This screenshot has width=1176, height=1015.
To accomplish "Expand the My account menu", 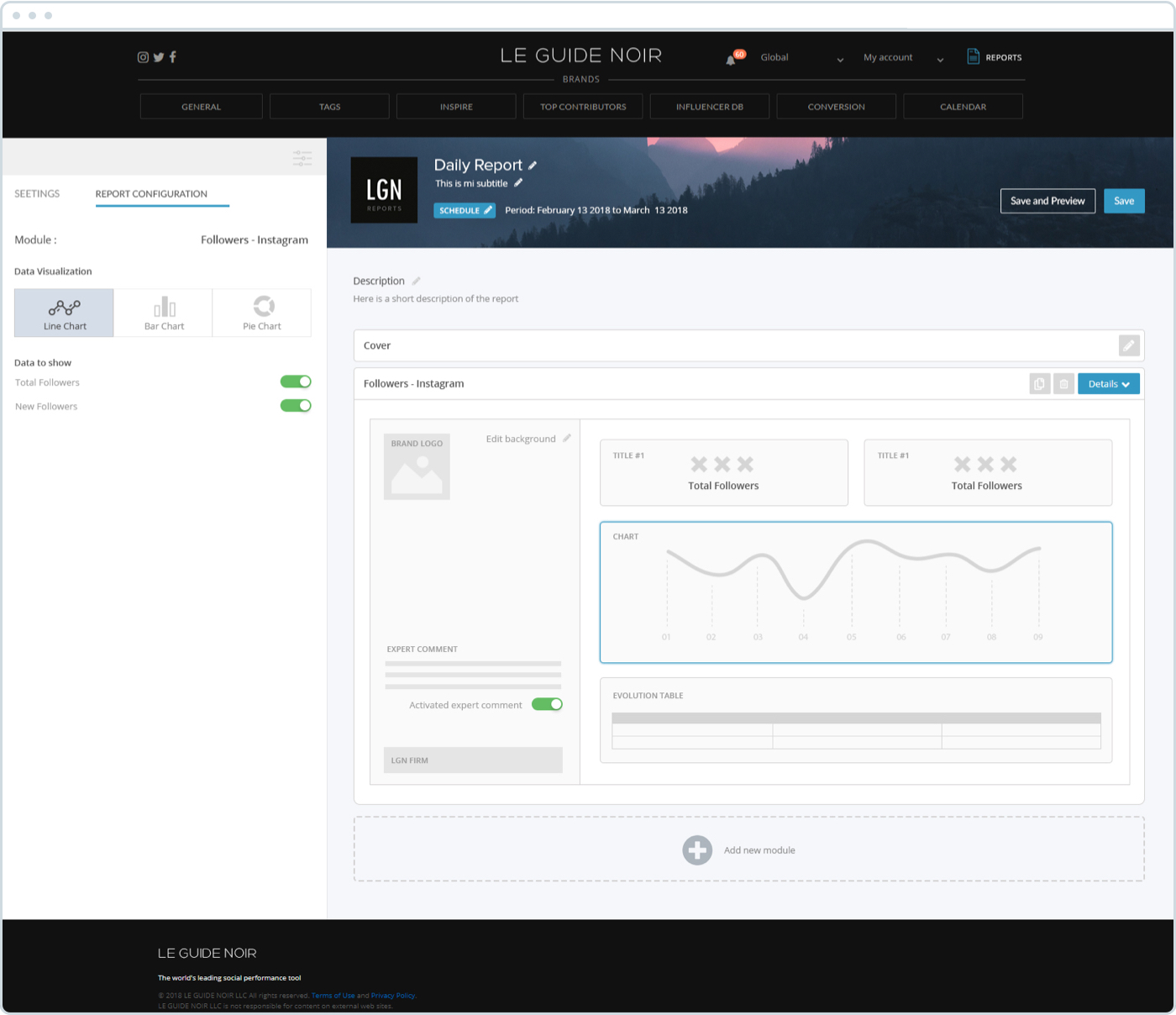I will (903, 58).
